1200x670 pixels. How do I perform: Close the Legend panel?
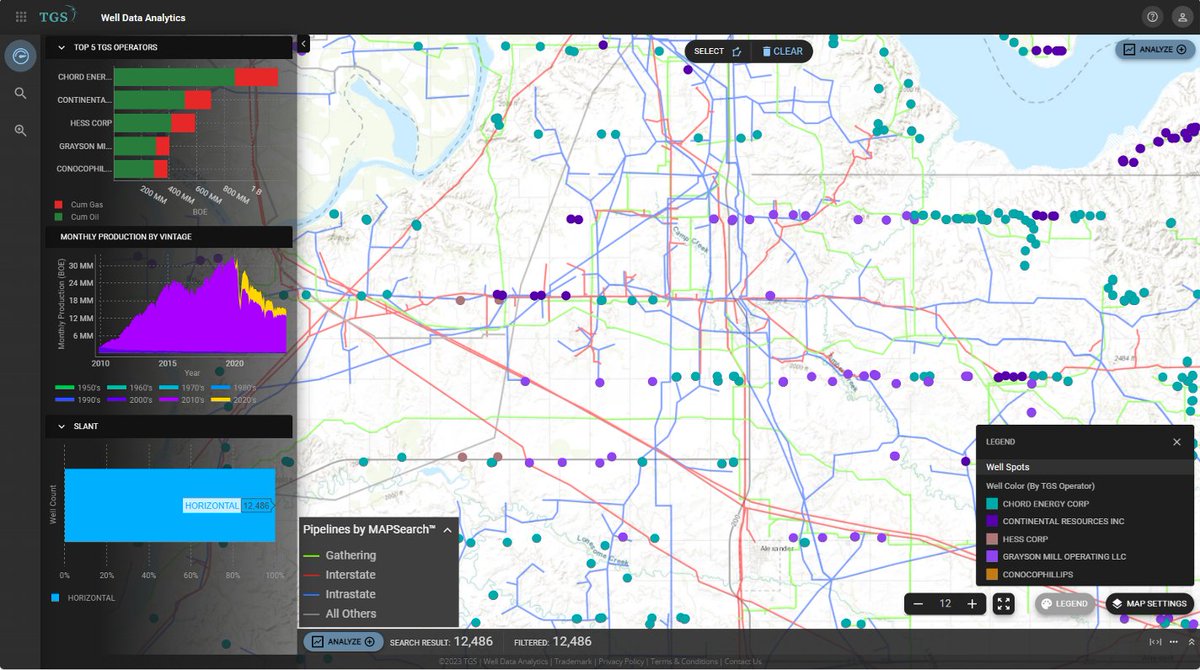pyautogui.click(x=1176, y=441)
